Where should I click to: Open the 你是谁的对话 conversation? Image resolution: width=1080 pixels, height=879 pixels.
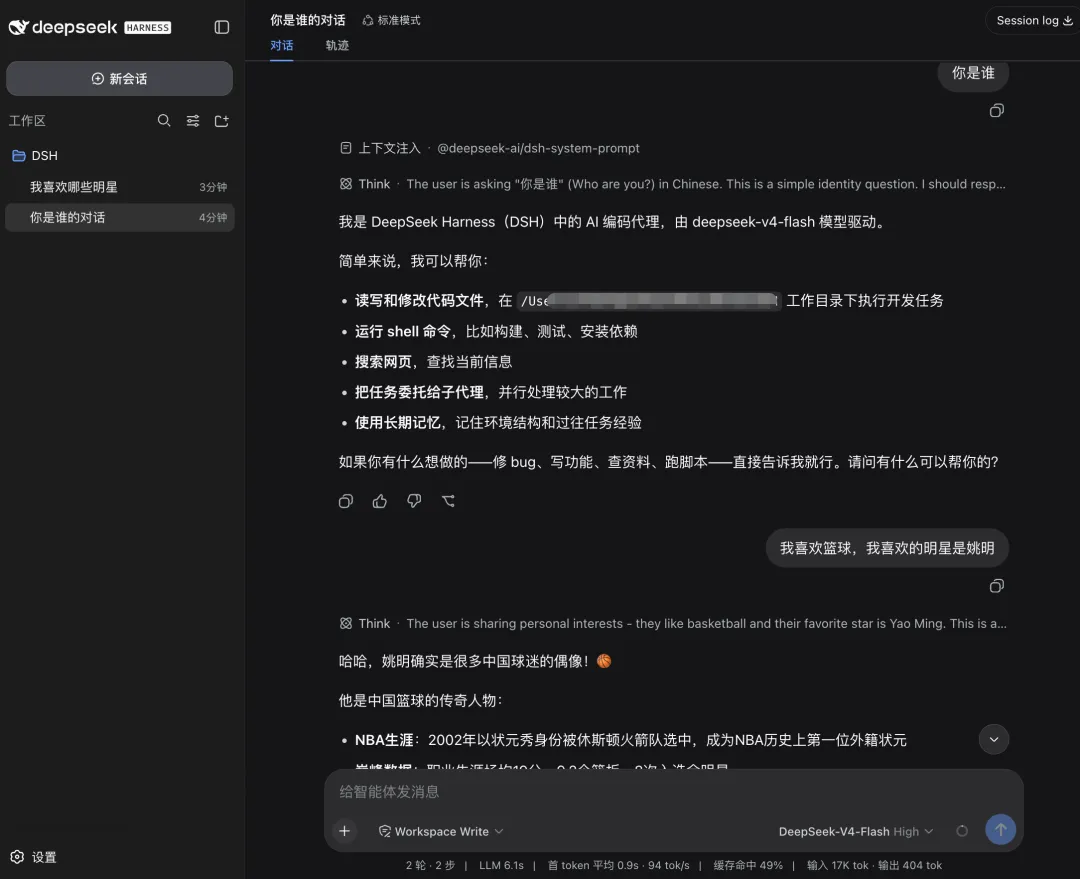119,217
